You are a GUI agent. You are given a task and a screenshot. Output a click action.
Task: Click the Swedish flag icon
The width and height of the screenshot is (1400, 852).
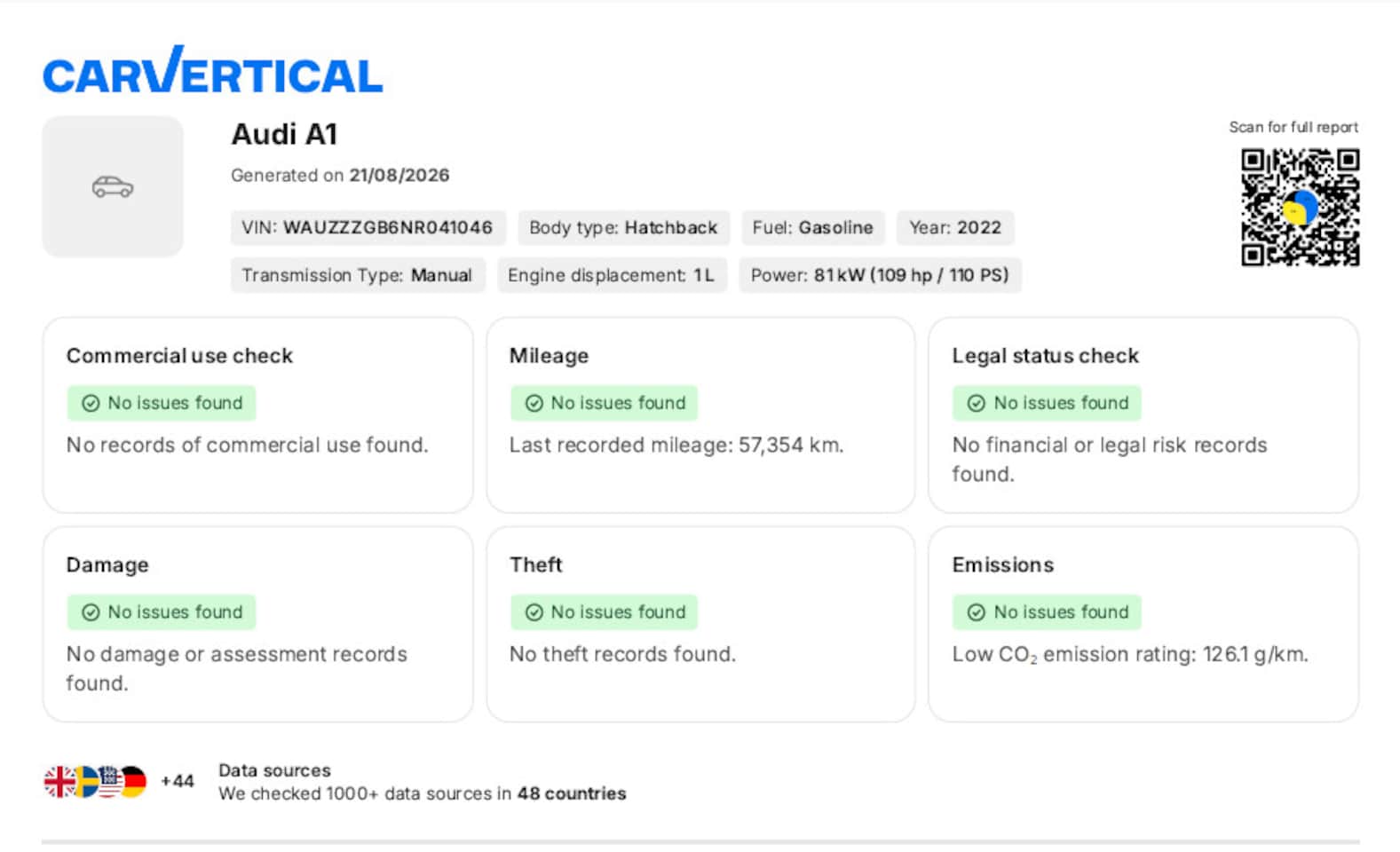pyautogui.click(x=86, y=782)
